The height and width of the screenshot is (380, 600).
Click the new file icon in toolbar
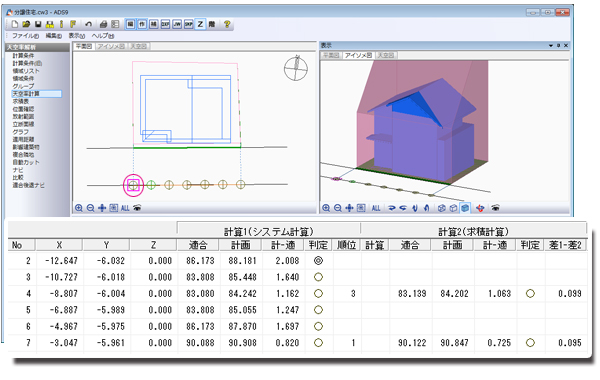coord(15,24)
